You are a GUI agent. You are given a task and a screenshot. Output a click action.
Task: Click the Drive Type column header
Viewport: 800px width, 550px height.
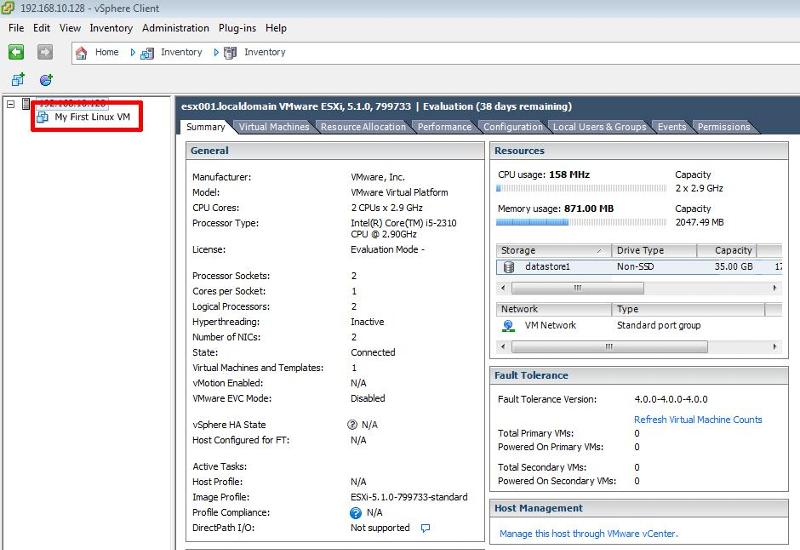[654, 251]
